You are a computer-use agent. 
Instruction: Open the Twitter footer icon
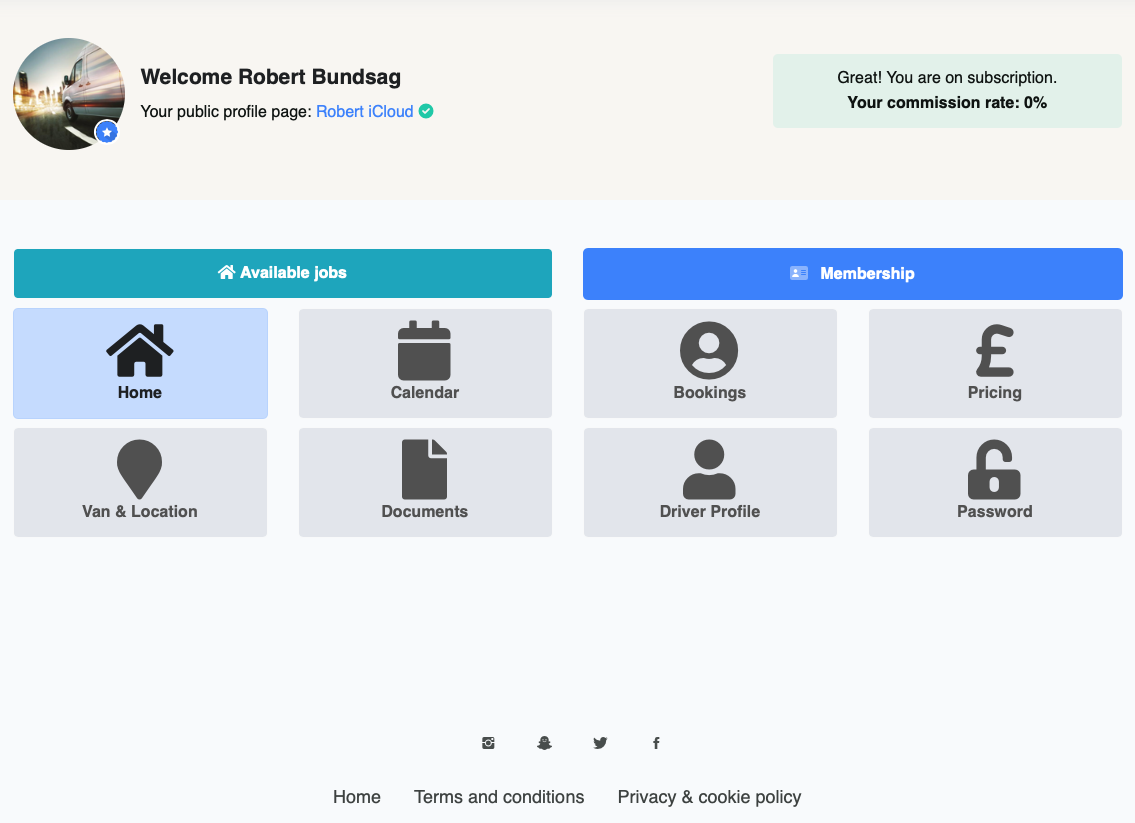click(x=600, y=743)
